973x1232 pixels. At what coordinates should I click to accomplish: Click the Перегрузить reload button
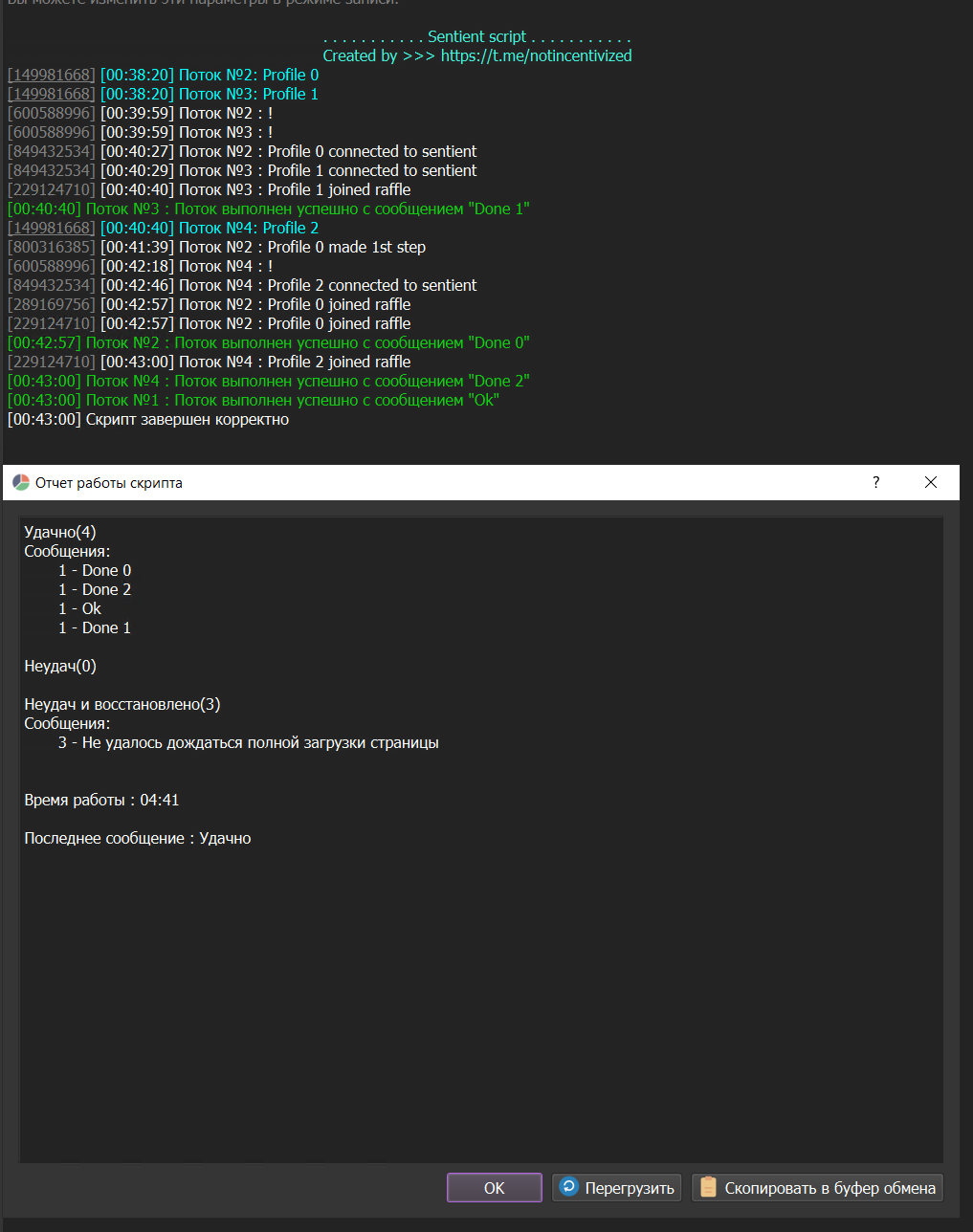point(617,1188)
